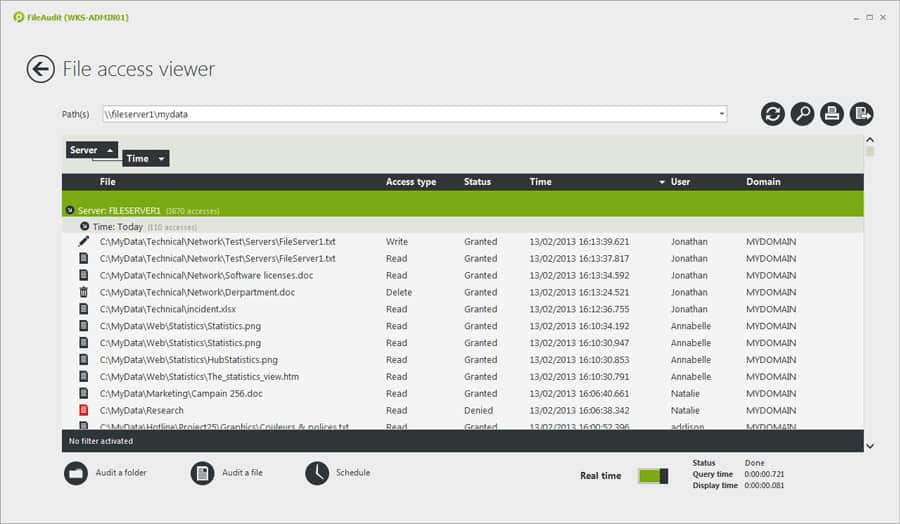Sort by the Domain column header
900x524 pixels.
[x=763, y=182]
